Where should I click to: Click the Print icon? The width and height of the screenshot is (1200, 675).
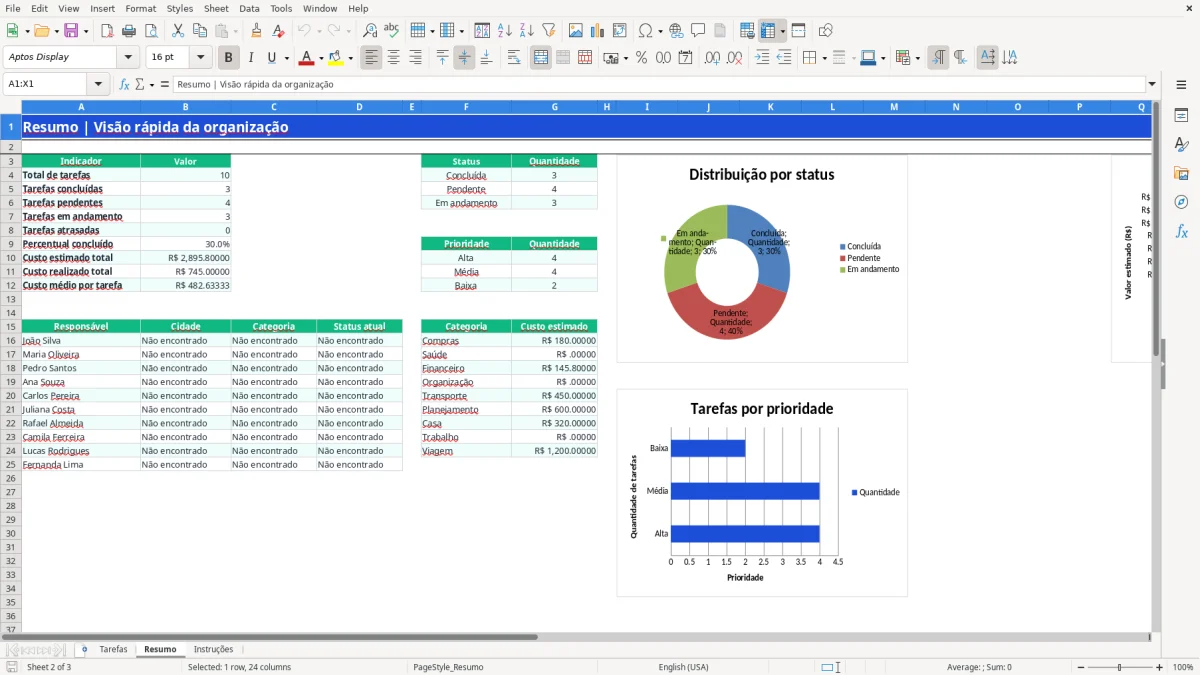(128, 31)
